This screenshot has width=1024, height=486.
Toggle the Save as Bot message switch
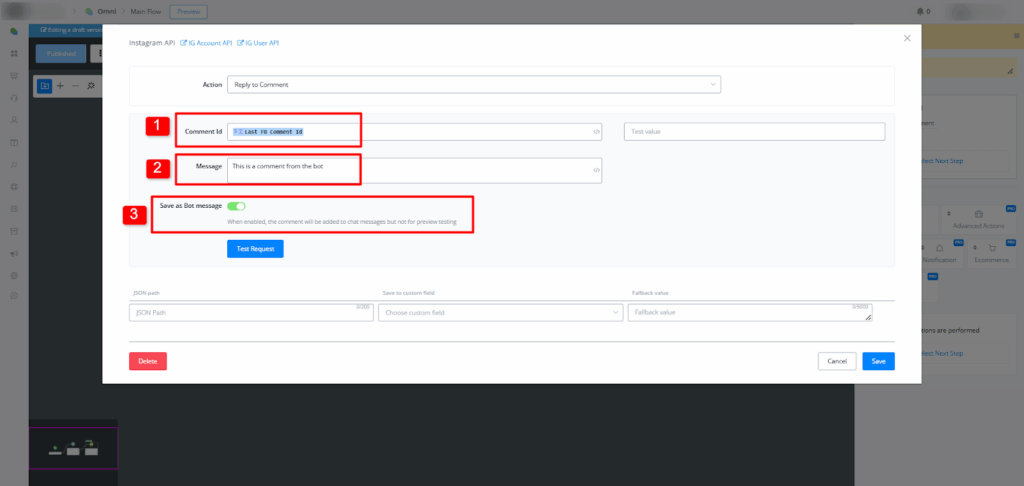pos(236,206)
